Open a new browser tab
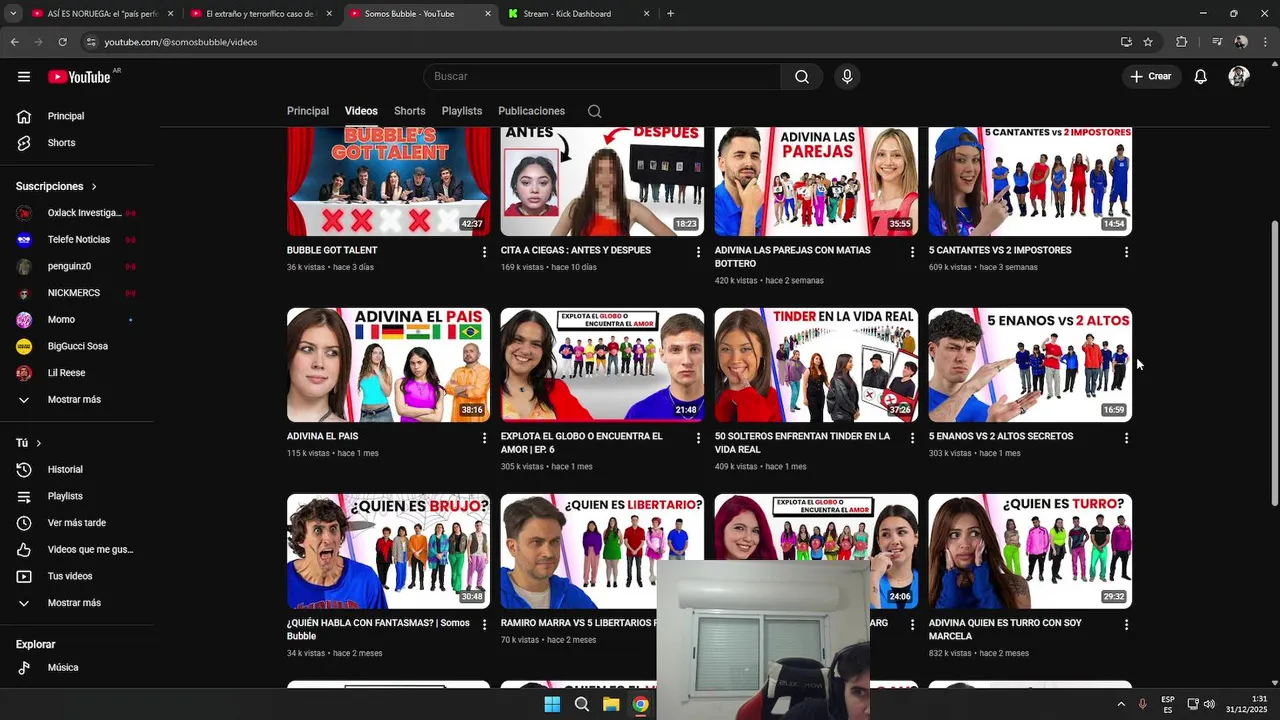Image resolution: width=1280 pixels, height=720 pixels. [670, 14]
